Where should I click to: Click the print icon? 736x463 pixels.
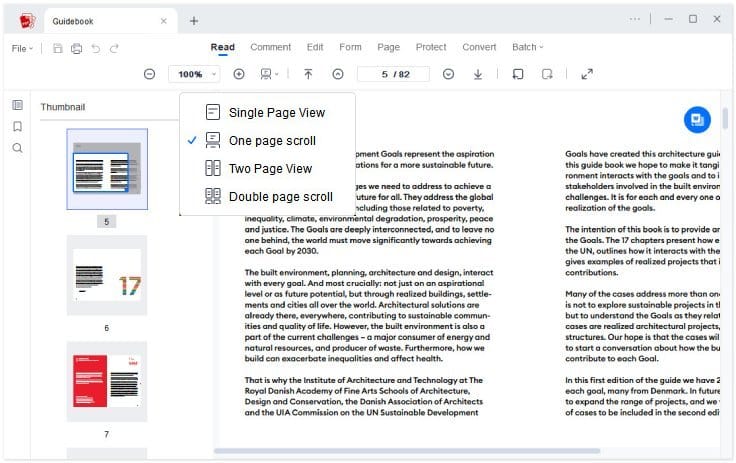(77, 48)
